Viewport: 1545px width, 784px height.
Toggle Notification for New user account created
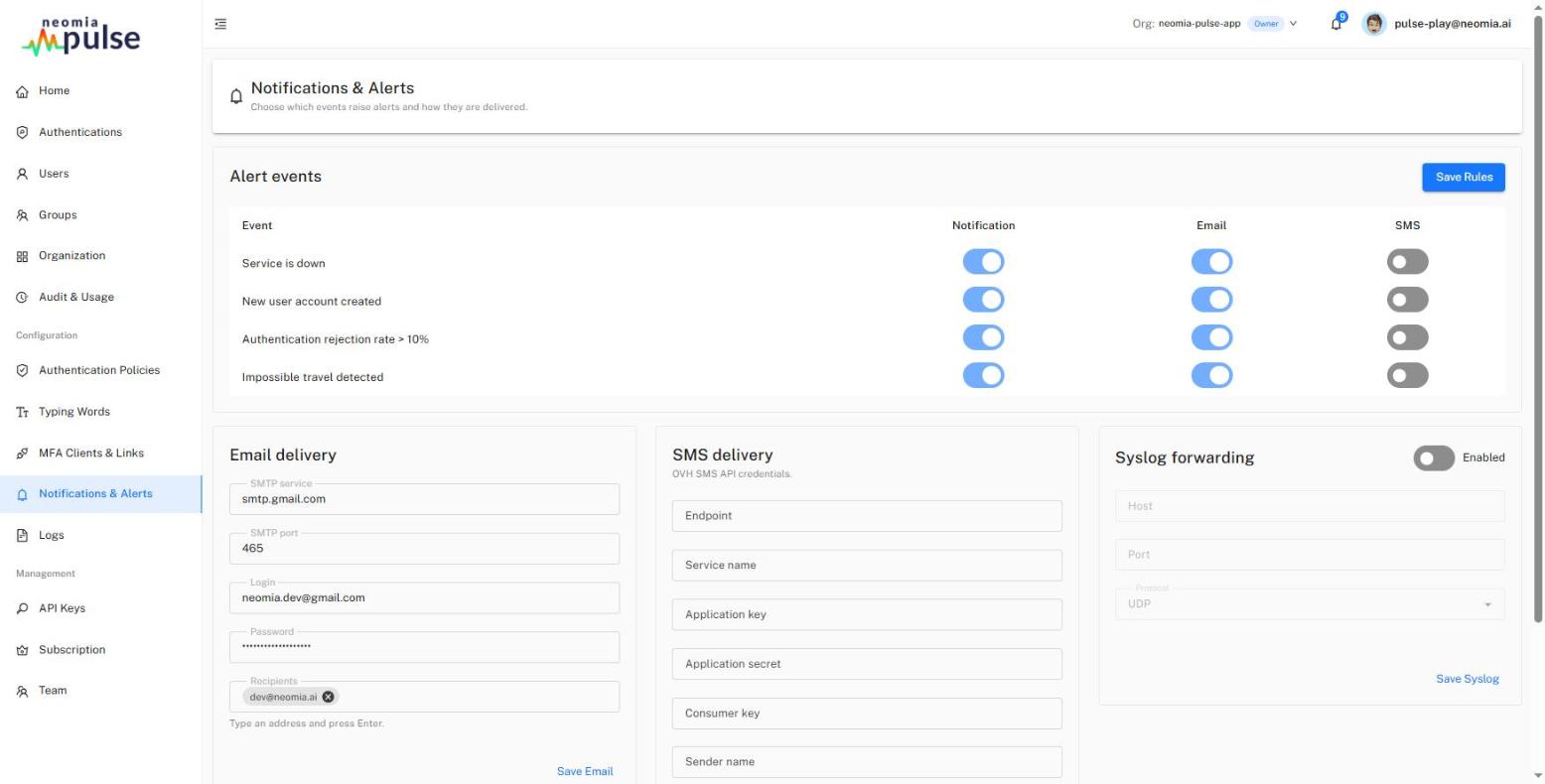click(x=983, y=300)
